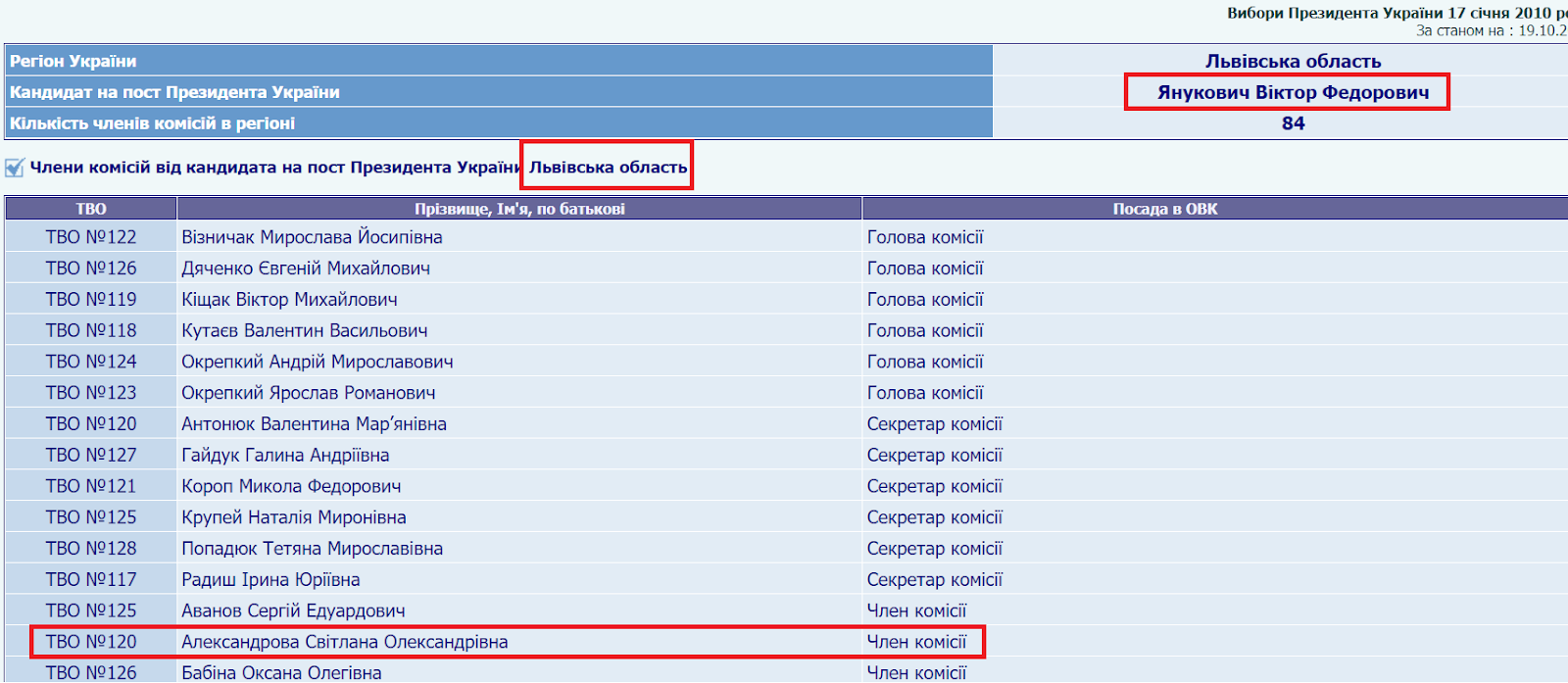
Task: Click the Львівська область label after Члени комісій
Action: click(x=608, y=168)
